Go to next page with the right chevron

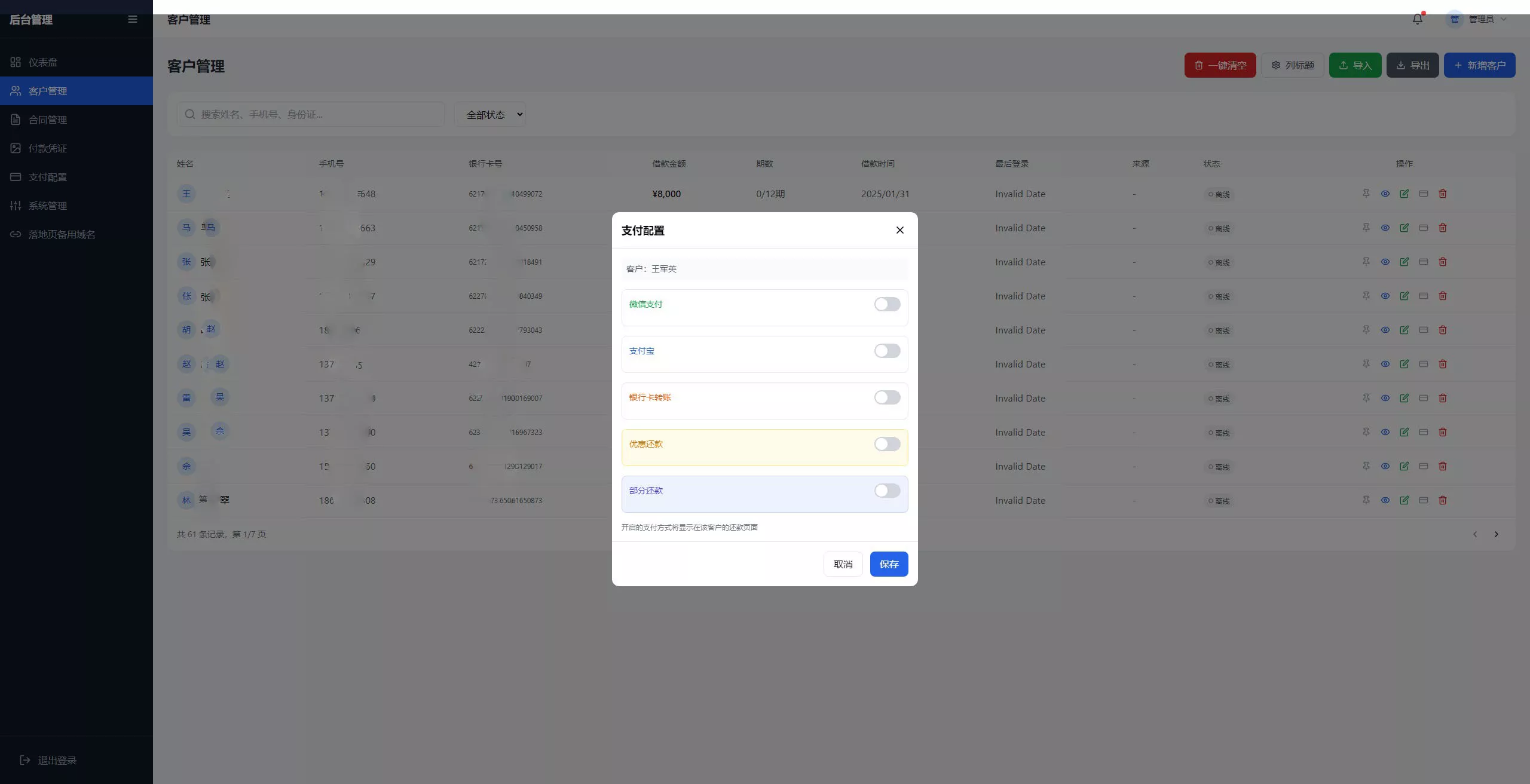pos(1496,534)
